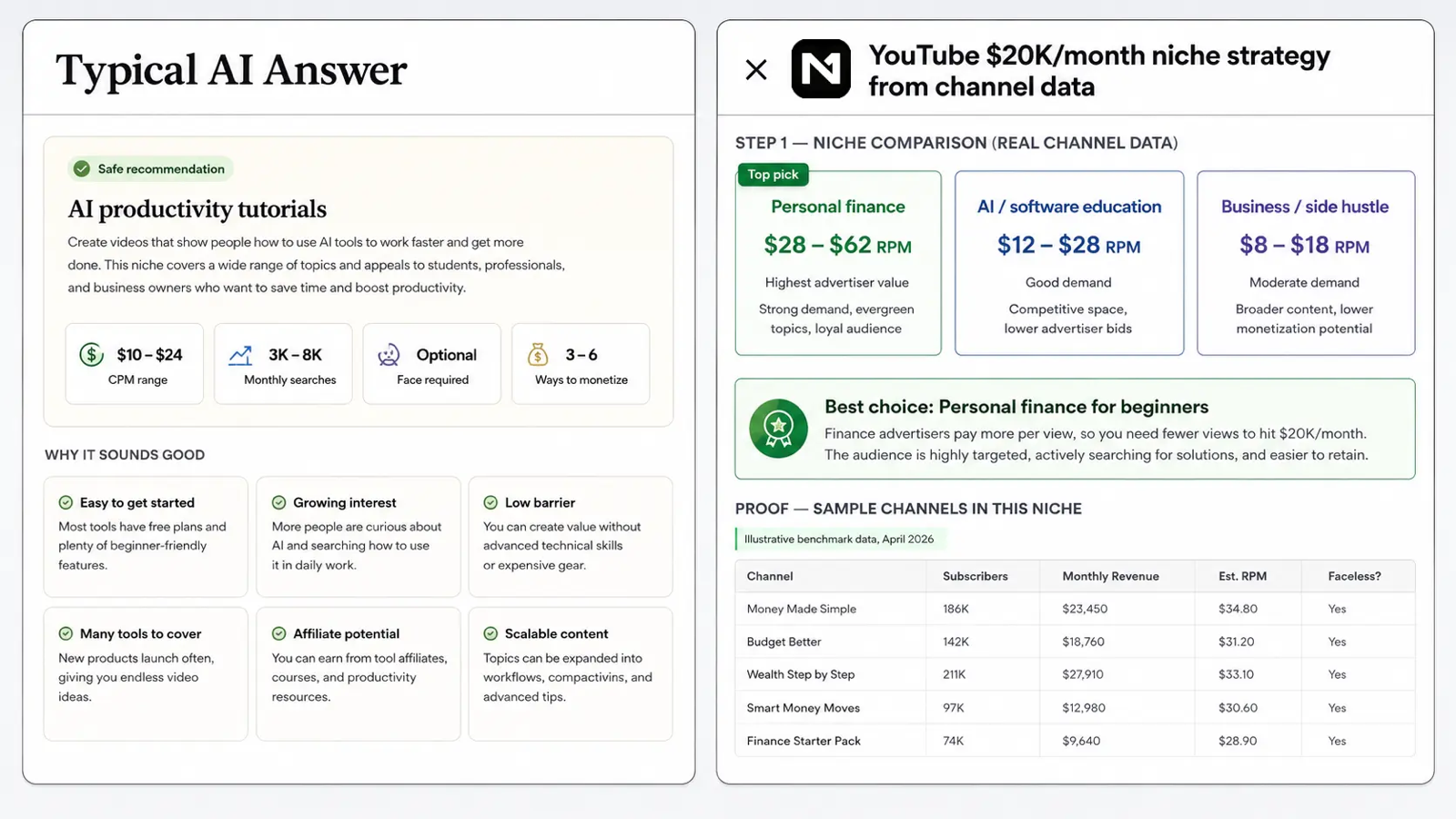Click the $27,910 monthly revenue value
The image size is (1456, 819).
click(1083, 674)
